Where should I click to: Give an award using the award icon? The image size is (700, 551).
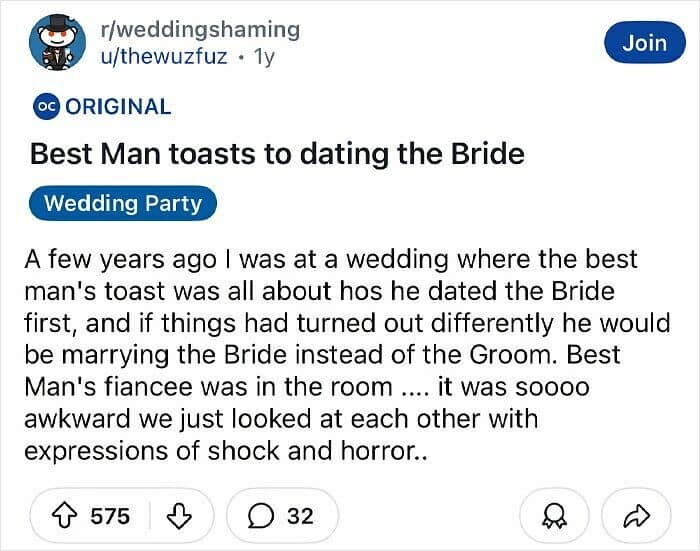coord(550,516)
